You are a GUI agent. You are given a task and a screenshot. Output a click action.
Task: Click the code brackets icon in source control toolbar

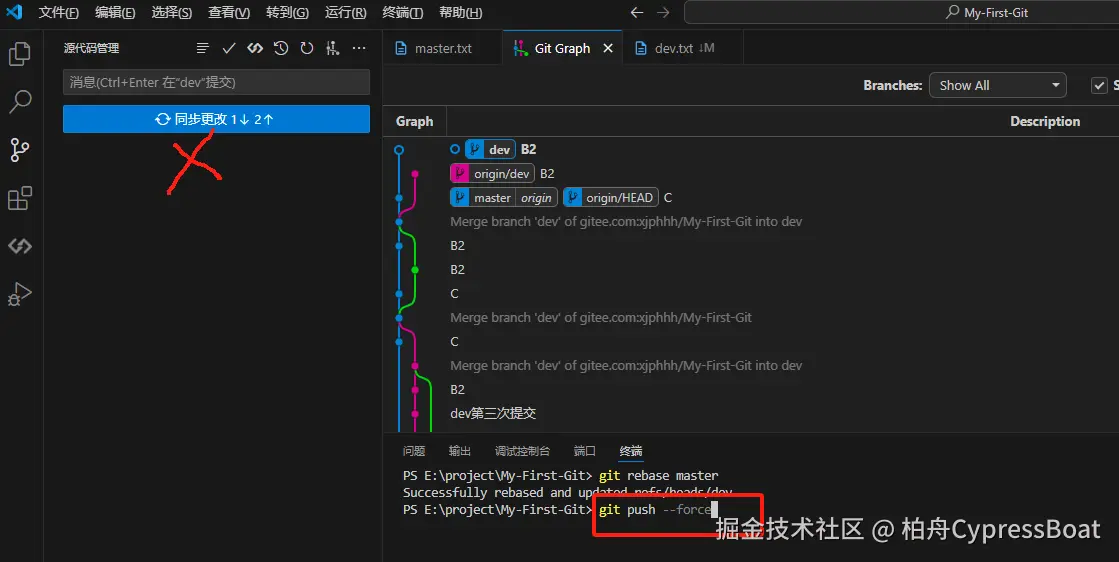pyautogui.click(x=255, y=48)
